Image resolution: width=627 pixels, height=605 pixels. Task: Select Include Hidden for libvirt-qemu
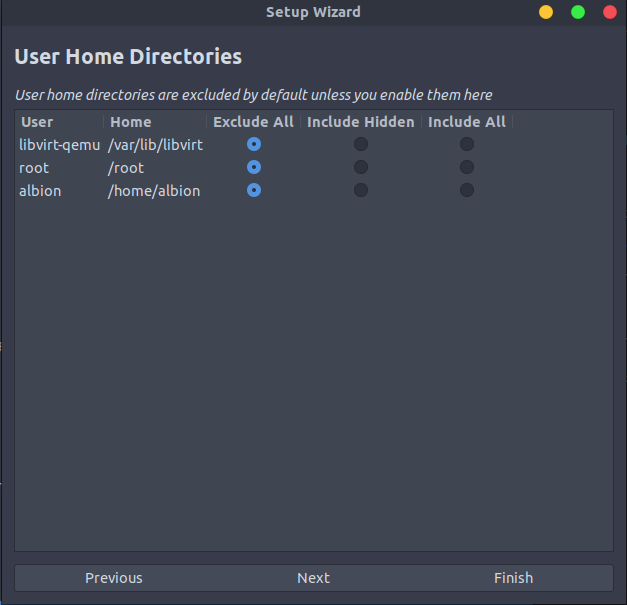[x=361, y=144]
